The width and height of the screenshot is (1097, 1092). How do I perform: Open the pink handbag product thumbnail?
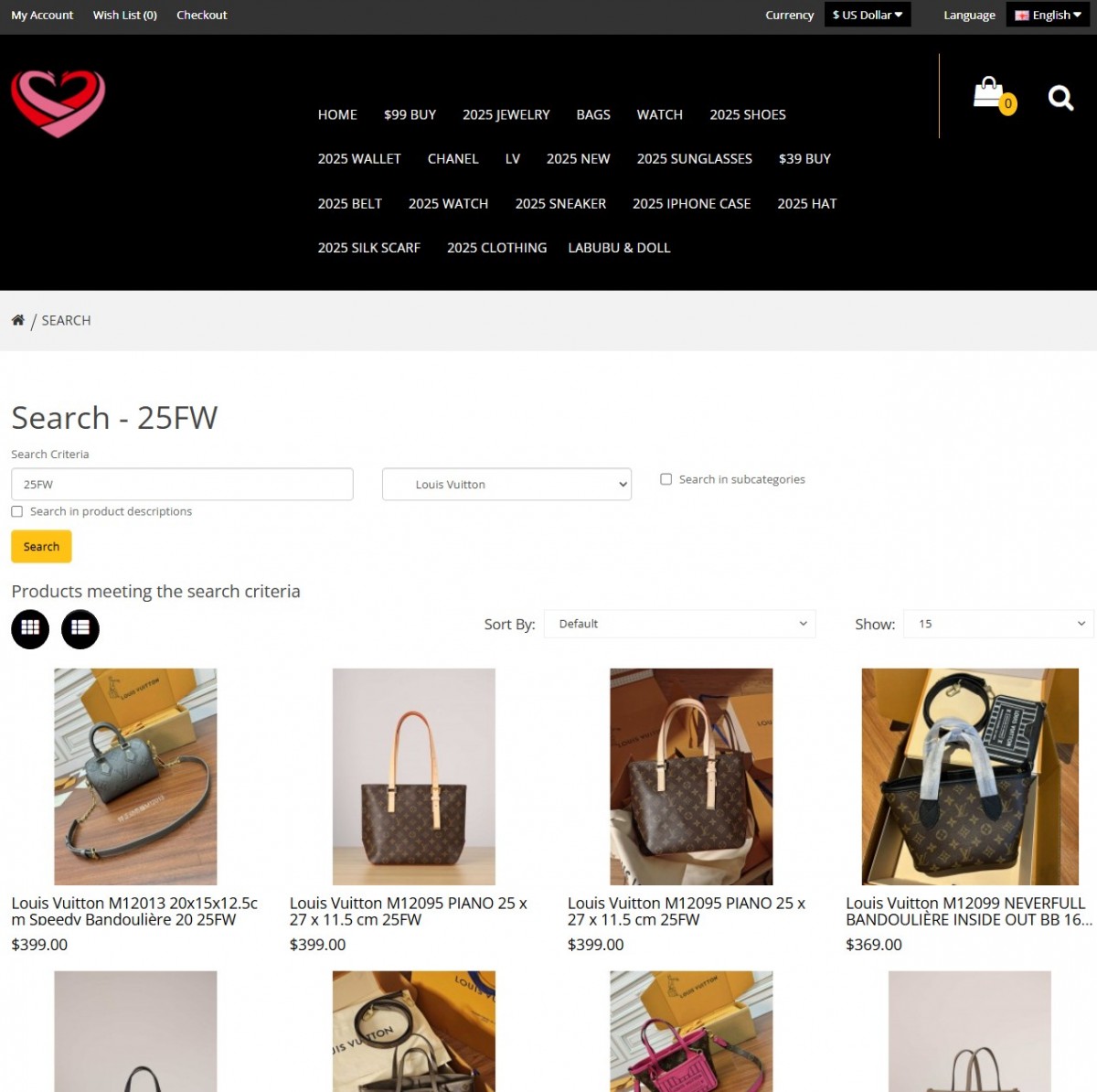(691, 1032)
